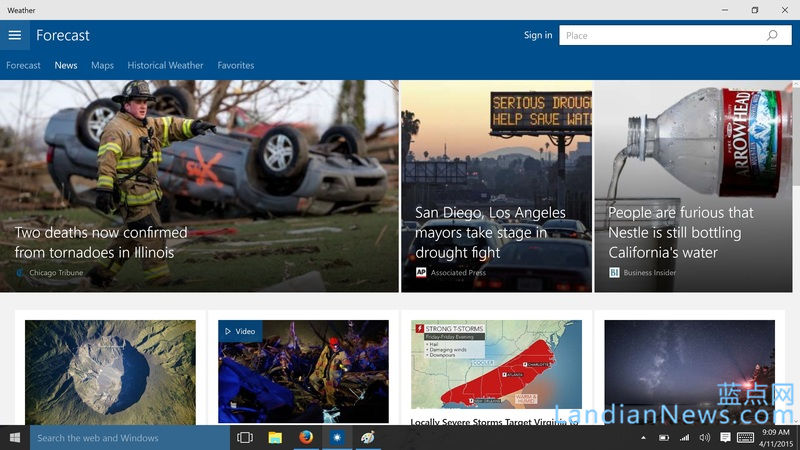Select the News tab

coord(66,65)
